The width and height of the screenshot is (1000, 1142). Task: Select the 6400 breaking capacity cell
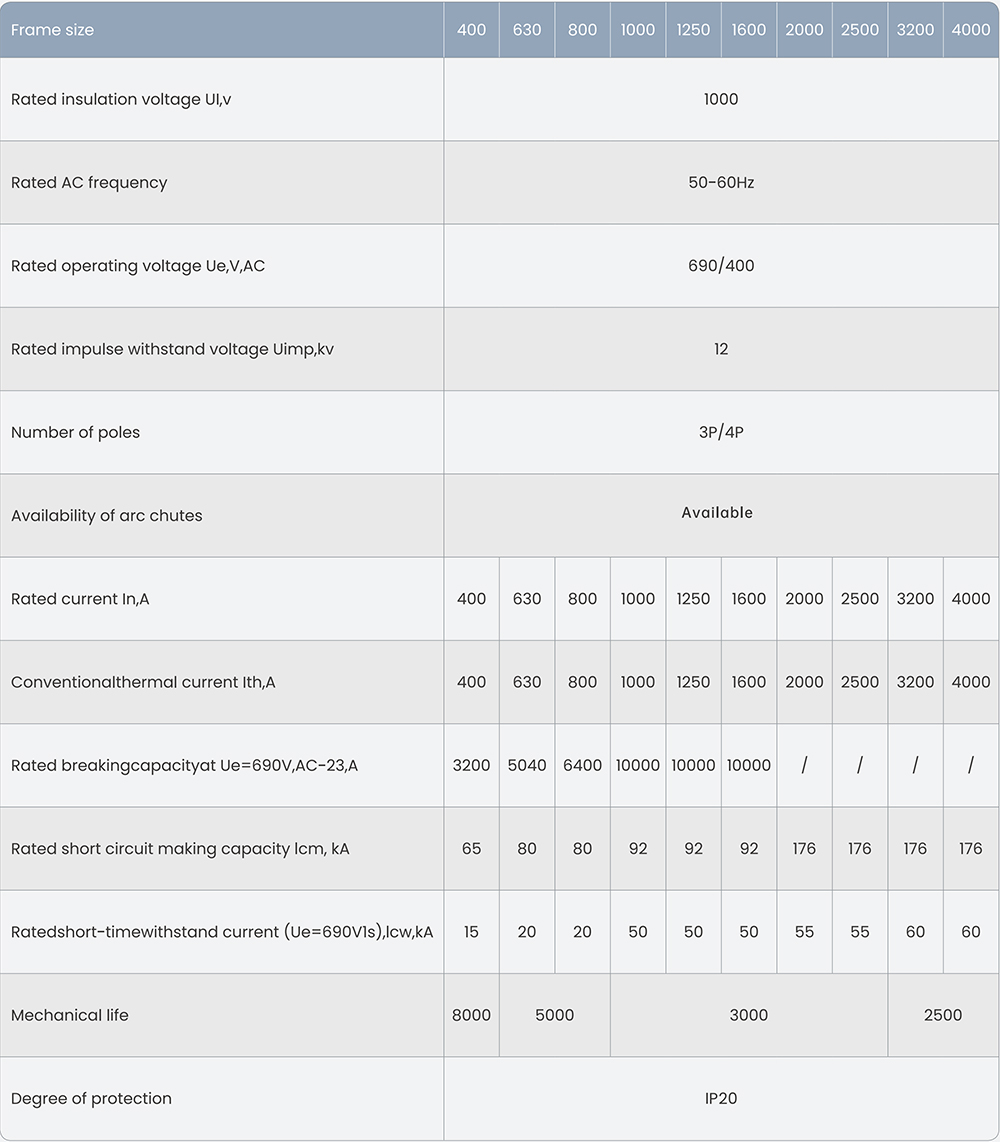[x=582, y=765]
